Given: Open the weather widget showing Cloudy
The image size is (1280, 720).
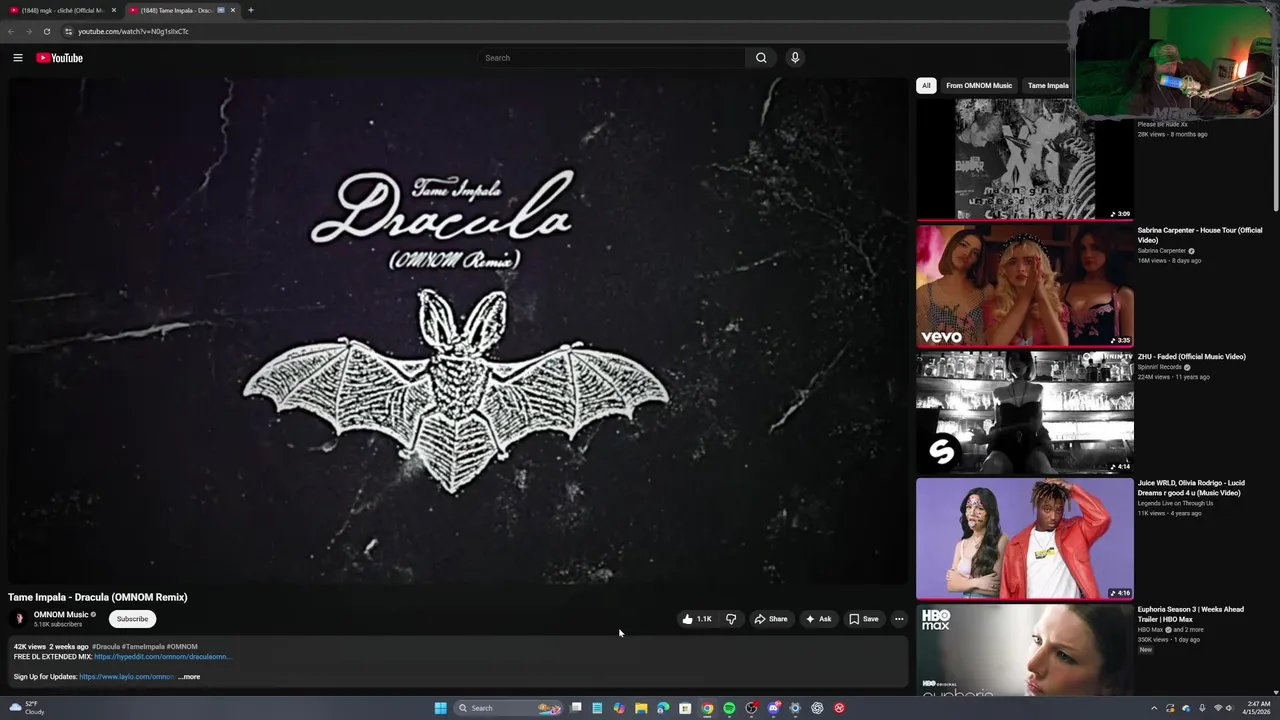Looking at the screenshot, I should coord(27,708).
